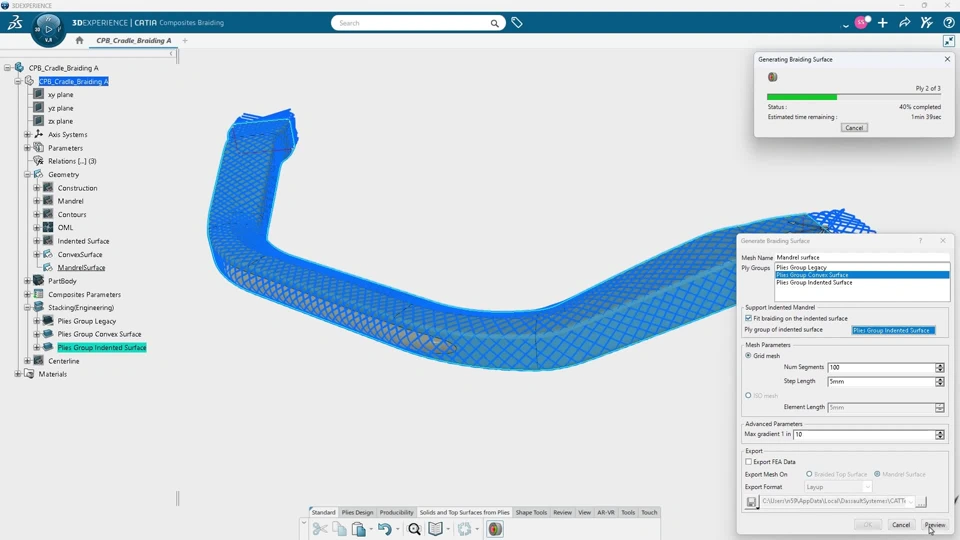Image resolution: width=960 pixels, height=540 pixels.
Task: Click the top Search box
Action: 418,23
